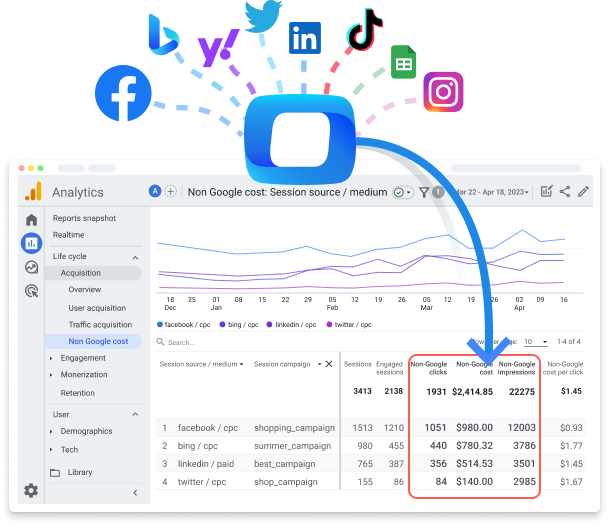Screen dimensions: 609x525
Task: Open the Library folder icon
Action: coord(55,473)
